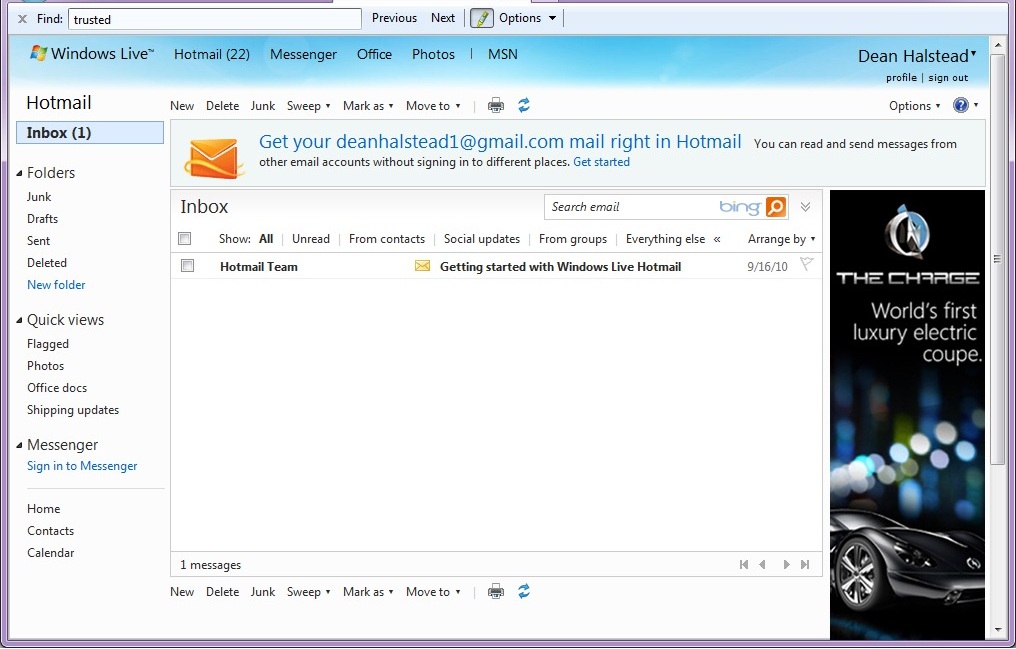The height and width of the screenshot is (649, 1016).
Task: Open Messenger in top navigation
Action: 303,54
